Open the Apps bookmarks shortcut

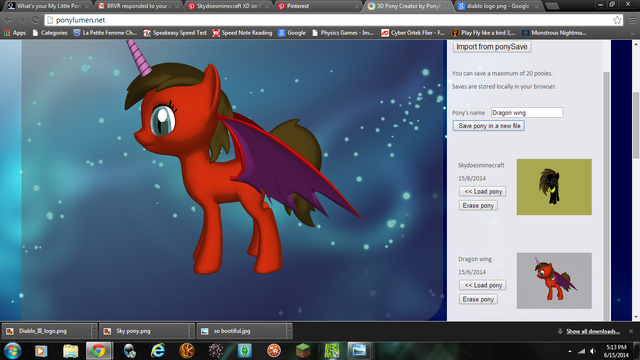tap(15, 33)
